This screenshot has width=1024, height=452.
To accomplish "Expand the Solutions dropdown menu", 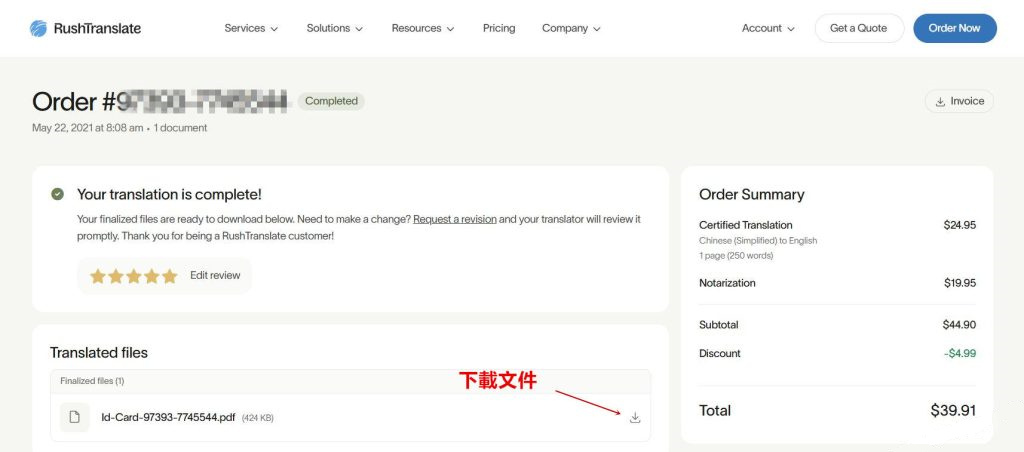I will tap(334, 28).
